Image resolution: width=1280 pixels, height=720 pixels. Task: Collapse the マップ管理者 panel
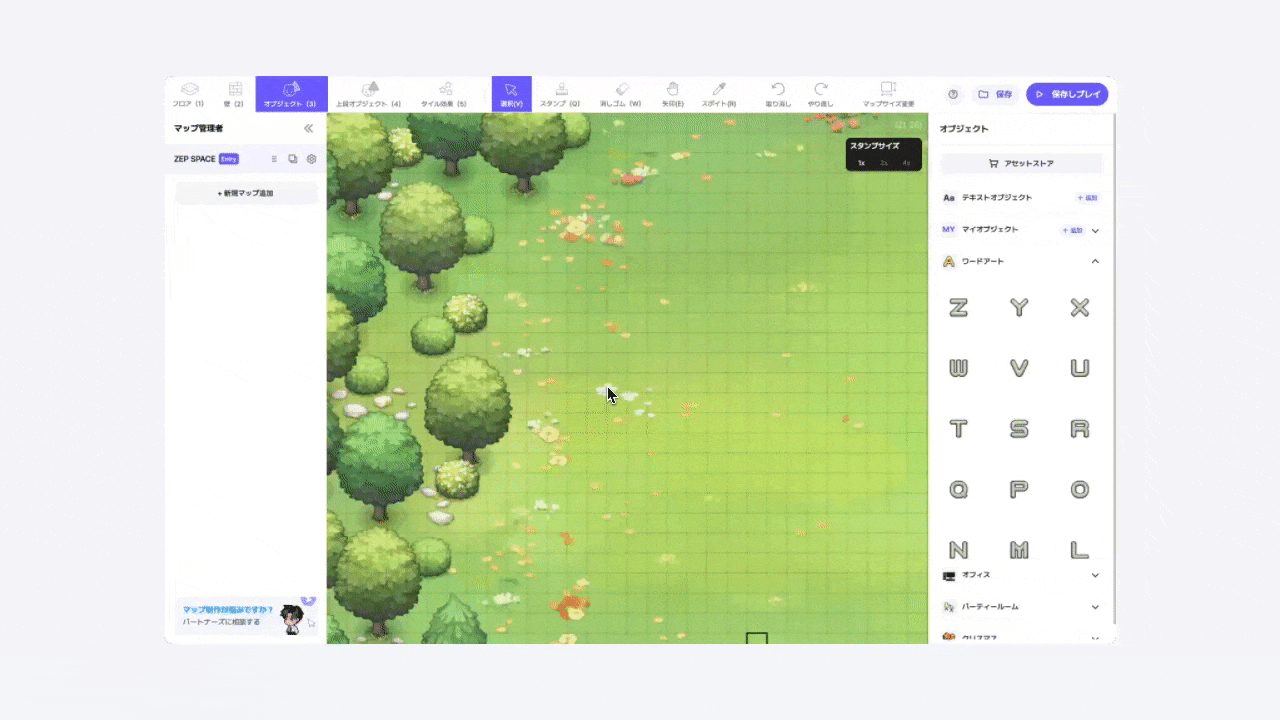click(x=308, y=128)
